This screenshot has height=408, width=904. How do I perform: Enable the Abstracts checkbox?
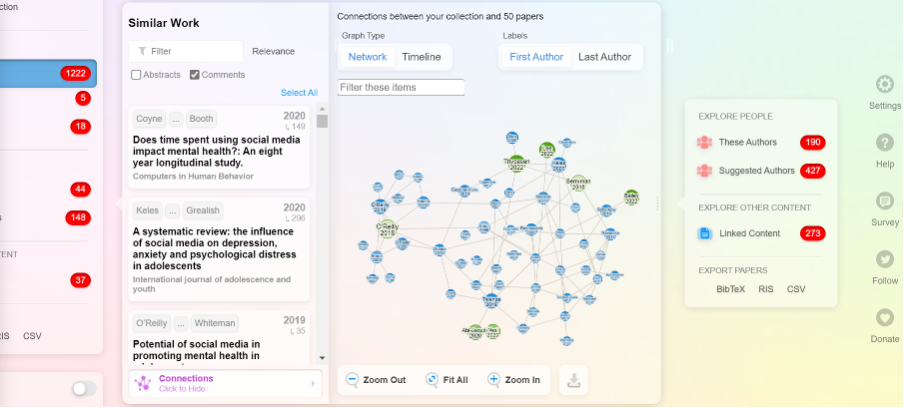point(136,75)
